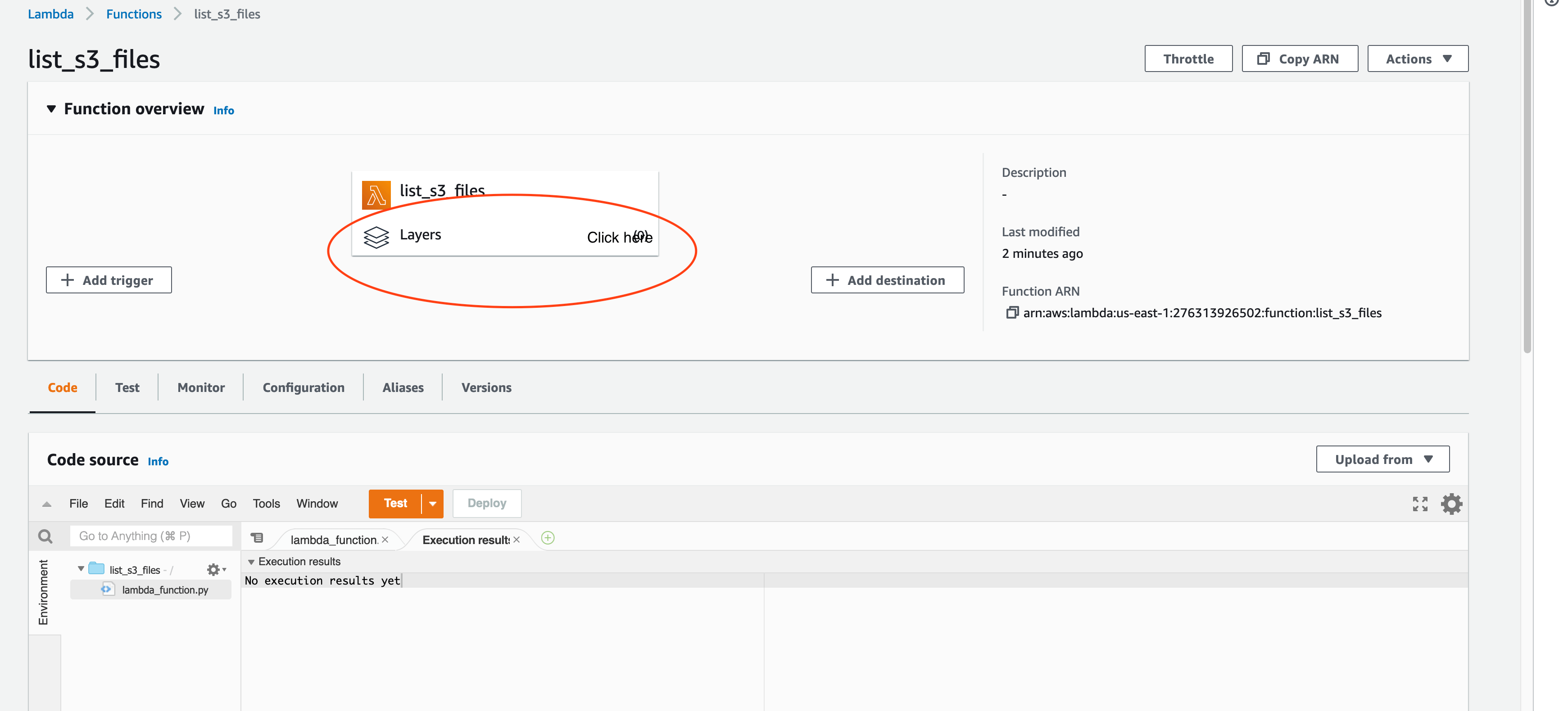
Task: Open editor preferences gear icon
Action: (1451, 504)
